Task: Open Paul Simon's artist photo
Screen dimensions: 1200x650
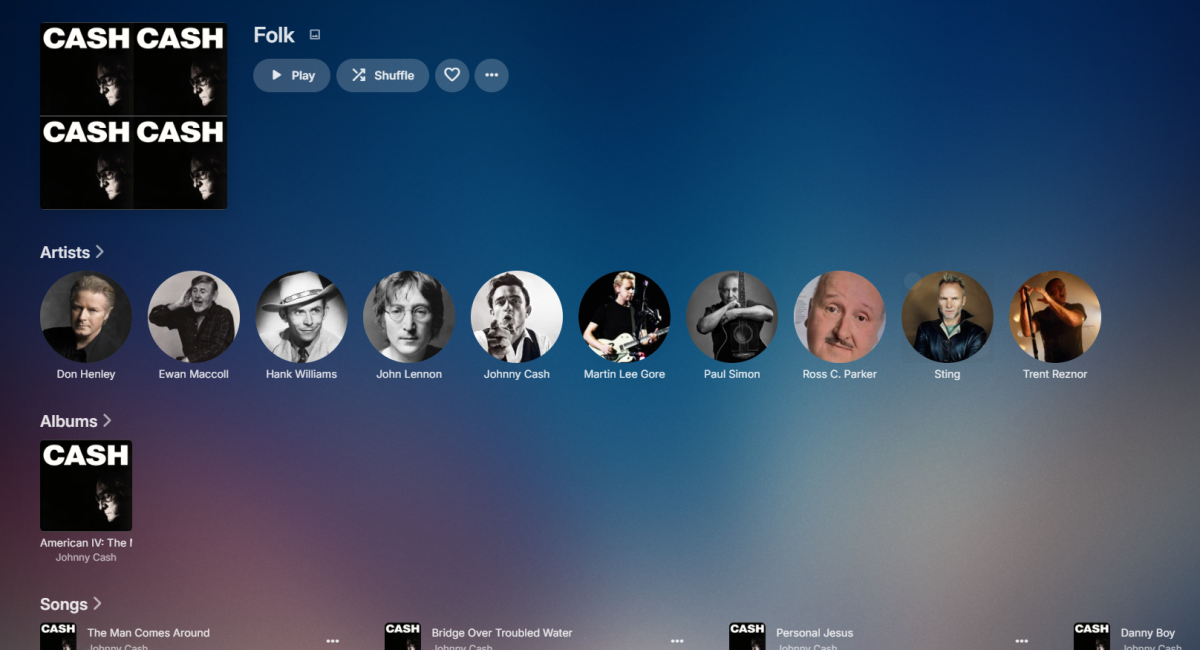Action: [x=732, y=316]
